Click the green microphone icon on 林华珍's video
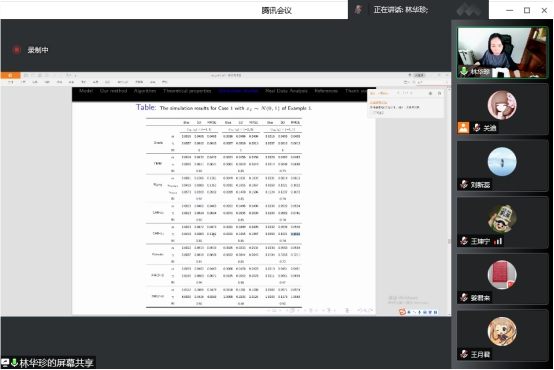The image size is (554, 370). click(464, 71)
